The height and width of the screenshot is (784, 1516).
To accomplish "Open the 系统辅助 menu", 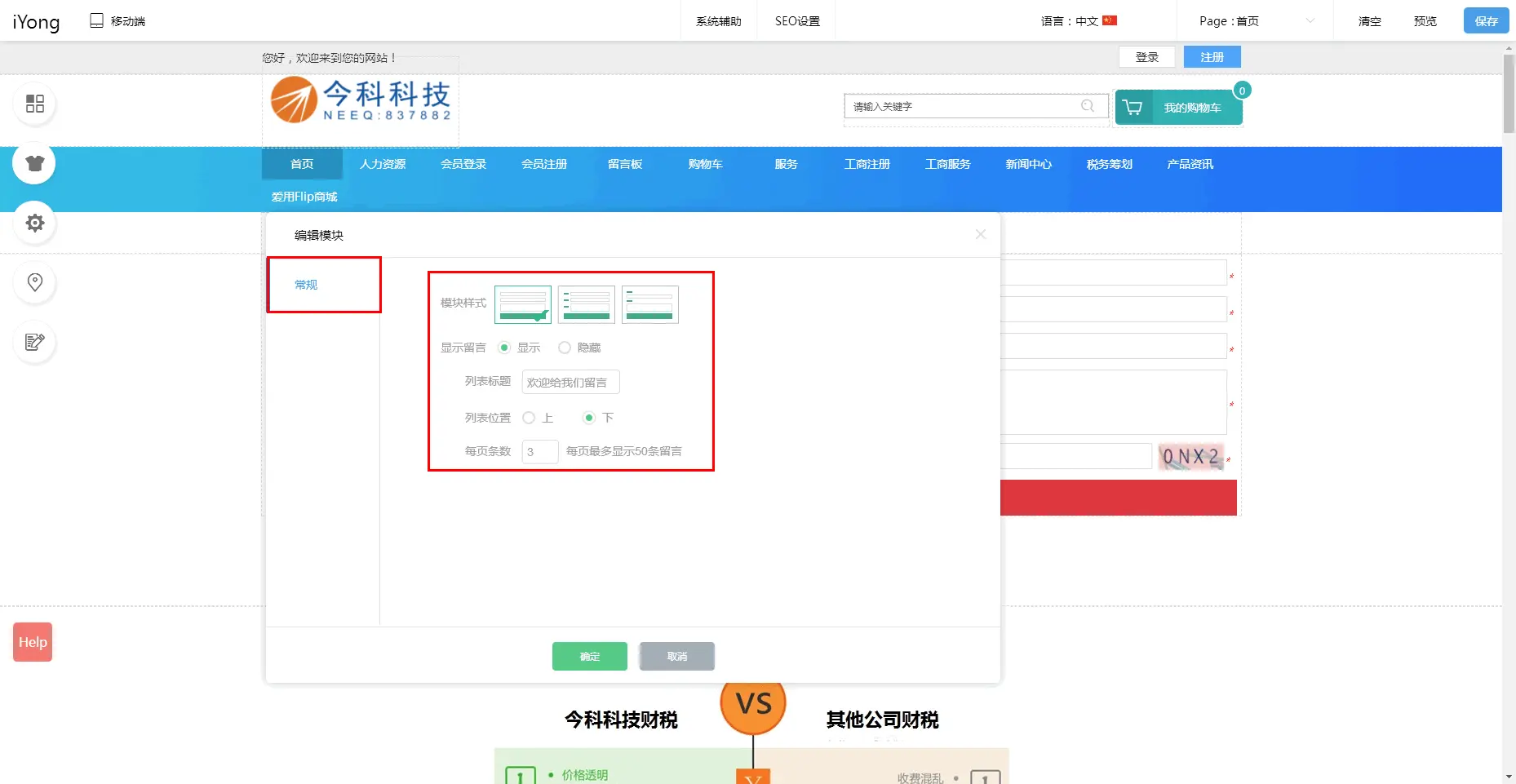I will (x=718, y=21).
